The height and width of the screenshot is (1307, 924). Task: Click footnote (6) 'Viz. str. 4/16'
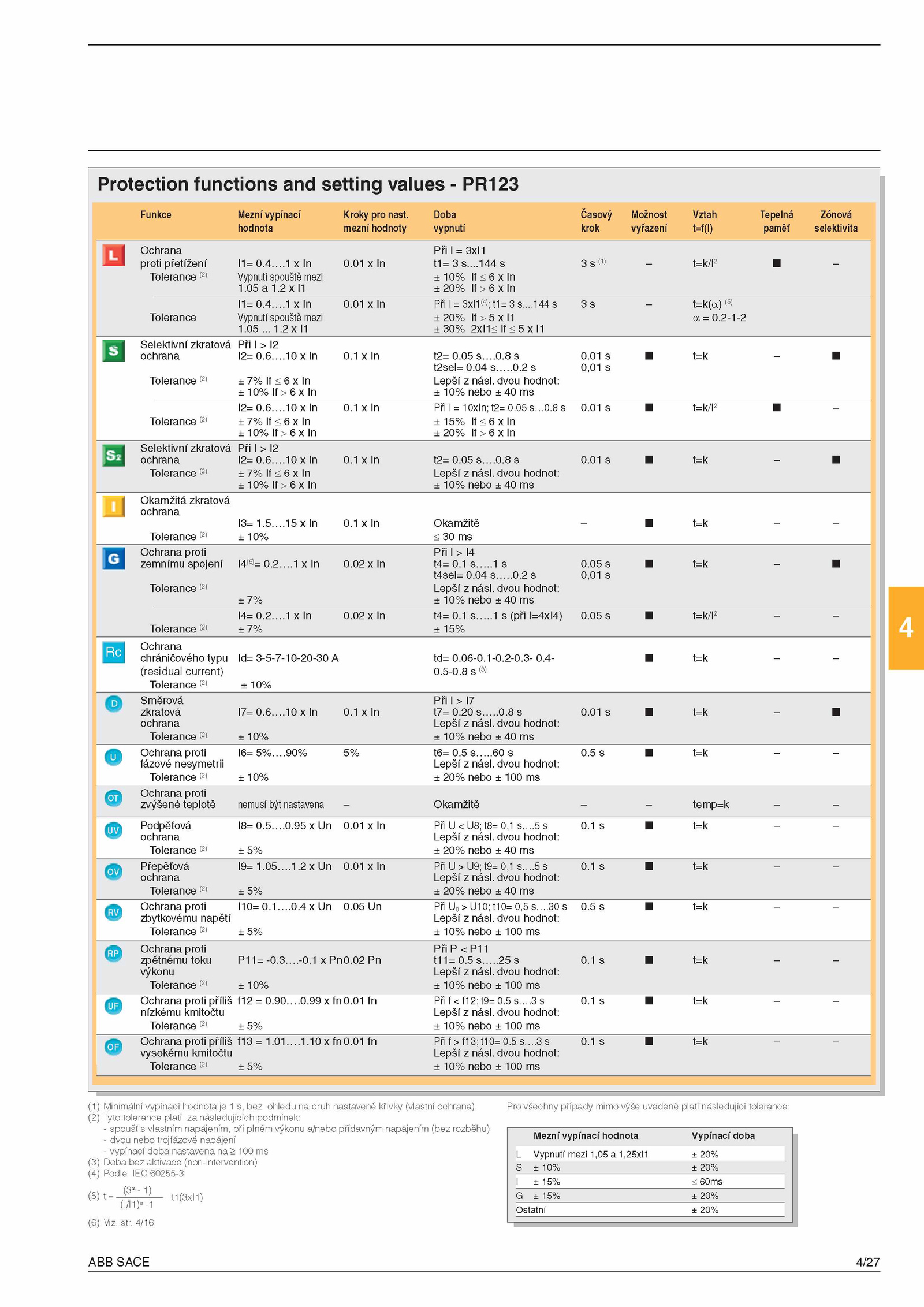121,1222
